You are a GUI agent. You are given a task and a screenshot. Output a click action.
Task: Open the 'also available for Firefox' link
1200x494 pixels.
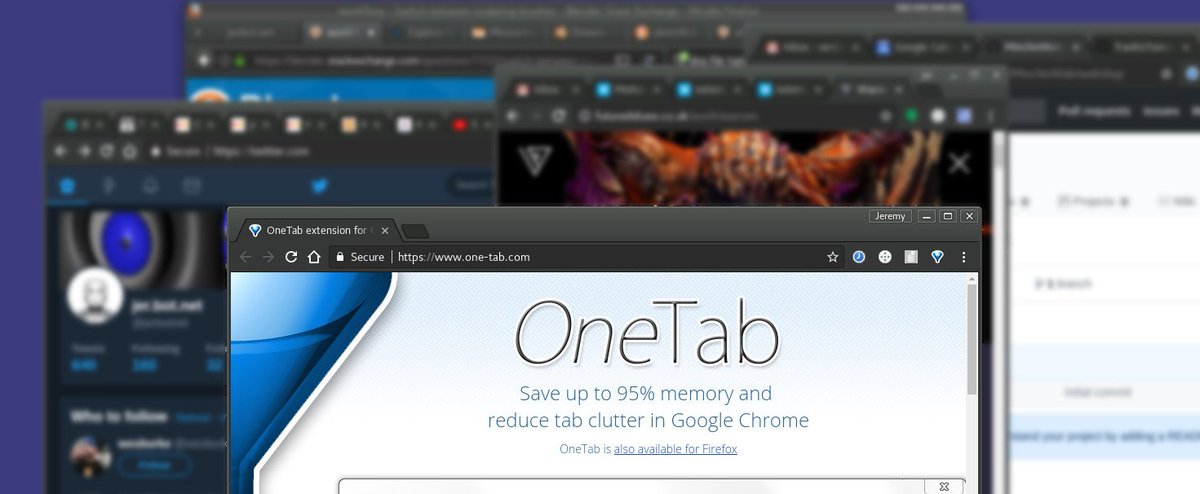[x=675, y=449]
